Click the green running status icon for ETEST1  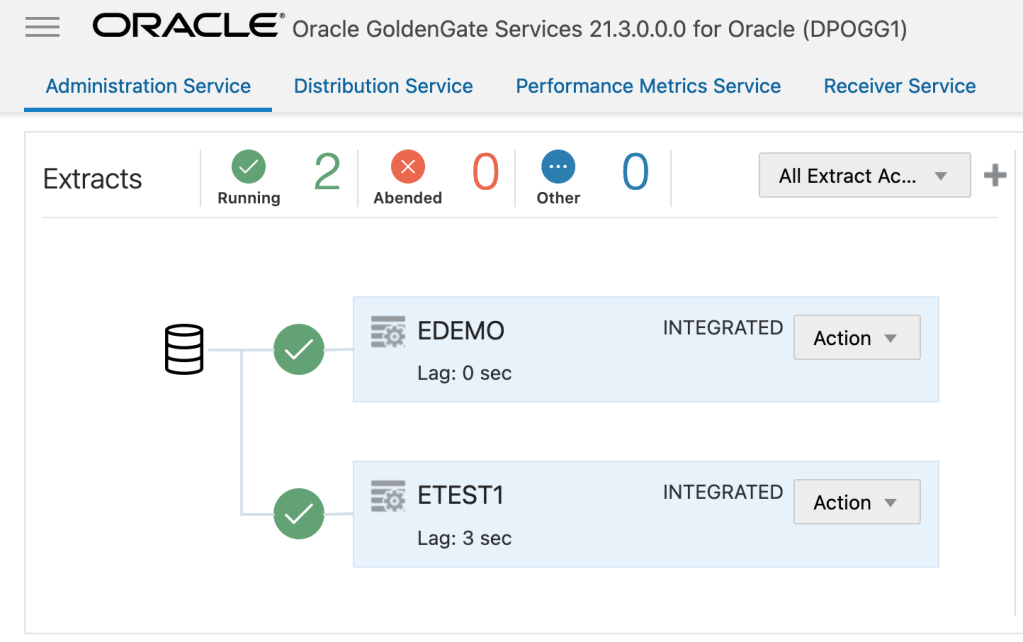coord(299,514)
